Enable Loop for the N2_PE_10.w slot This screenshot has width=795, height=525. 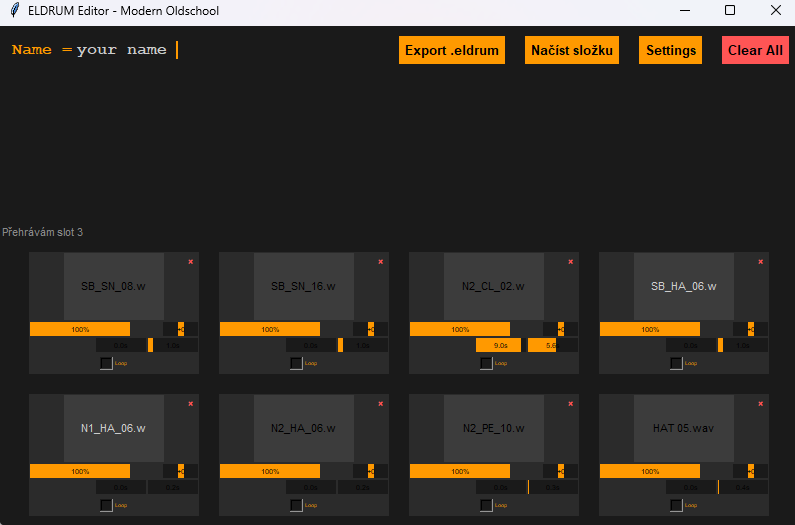(486, 505)
